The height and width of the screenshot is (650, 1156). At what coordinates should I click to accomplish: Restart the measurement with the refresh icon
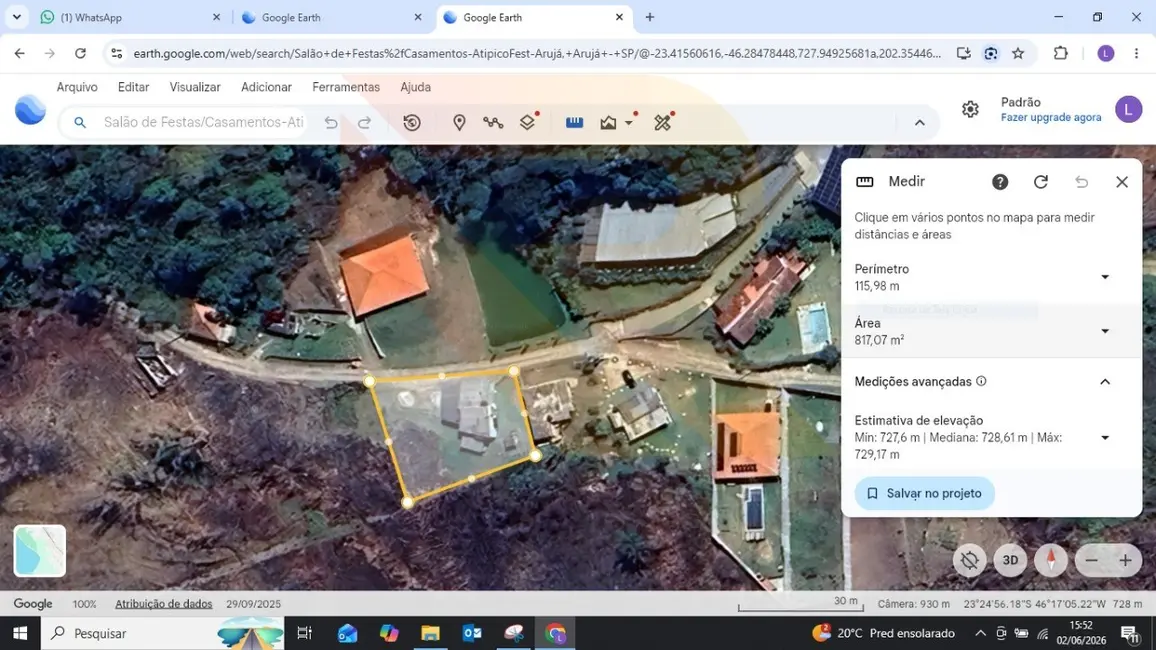coord(1040,182)
